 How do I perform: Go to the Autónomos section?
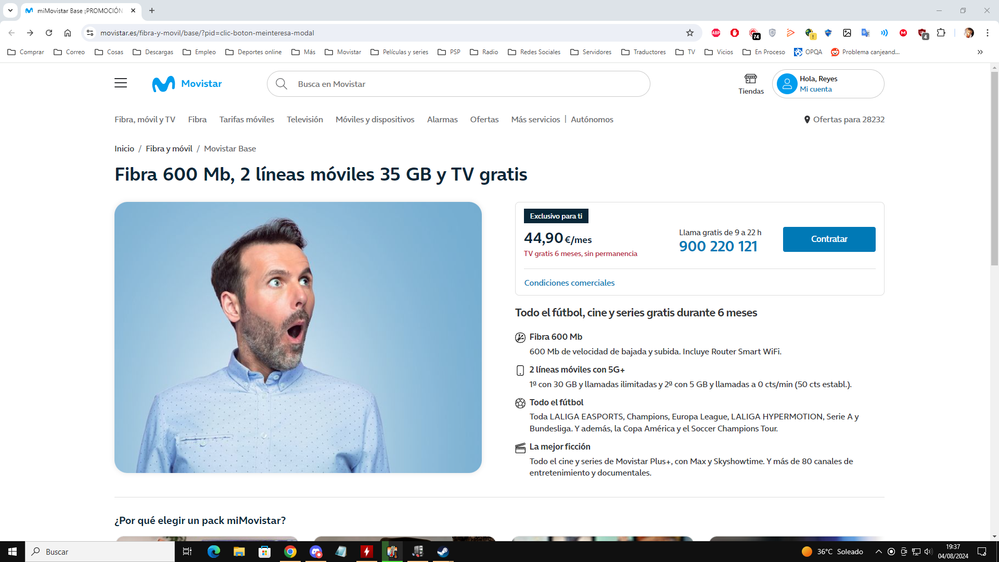pyautogui.click(x=592, y=119)
